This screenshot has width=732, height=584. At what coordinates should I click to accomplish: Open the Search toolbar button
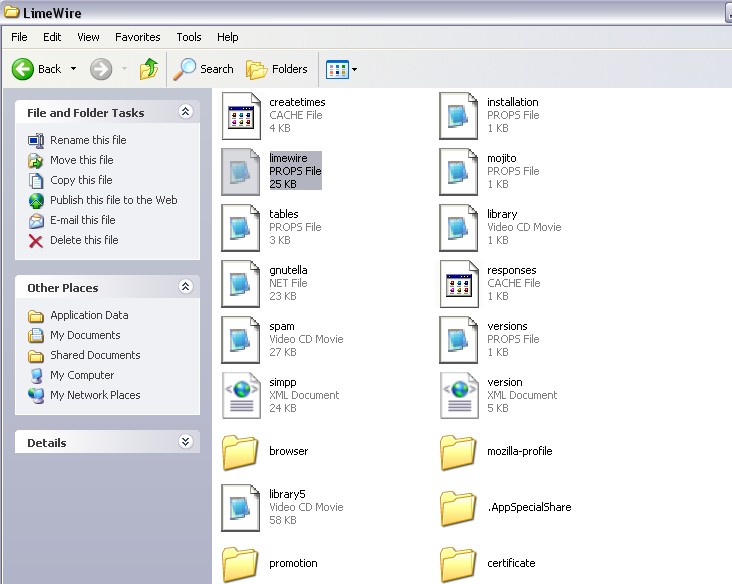coord(203,69)
